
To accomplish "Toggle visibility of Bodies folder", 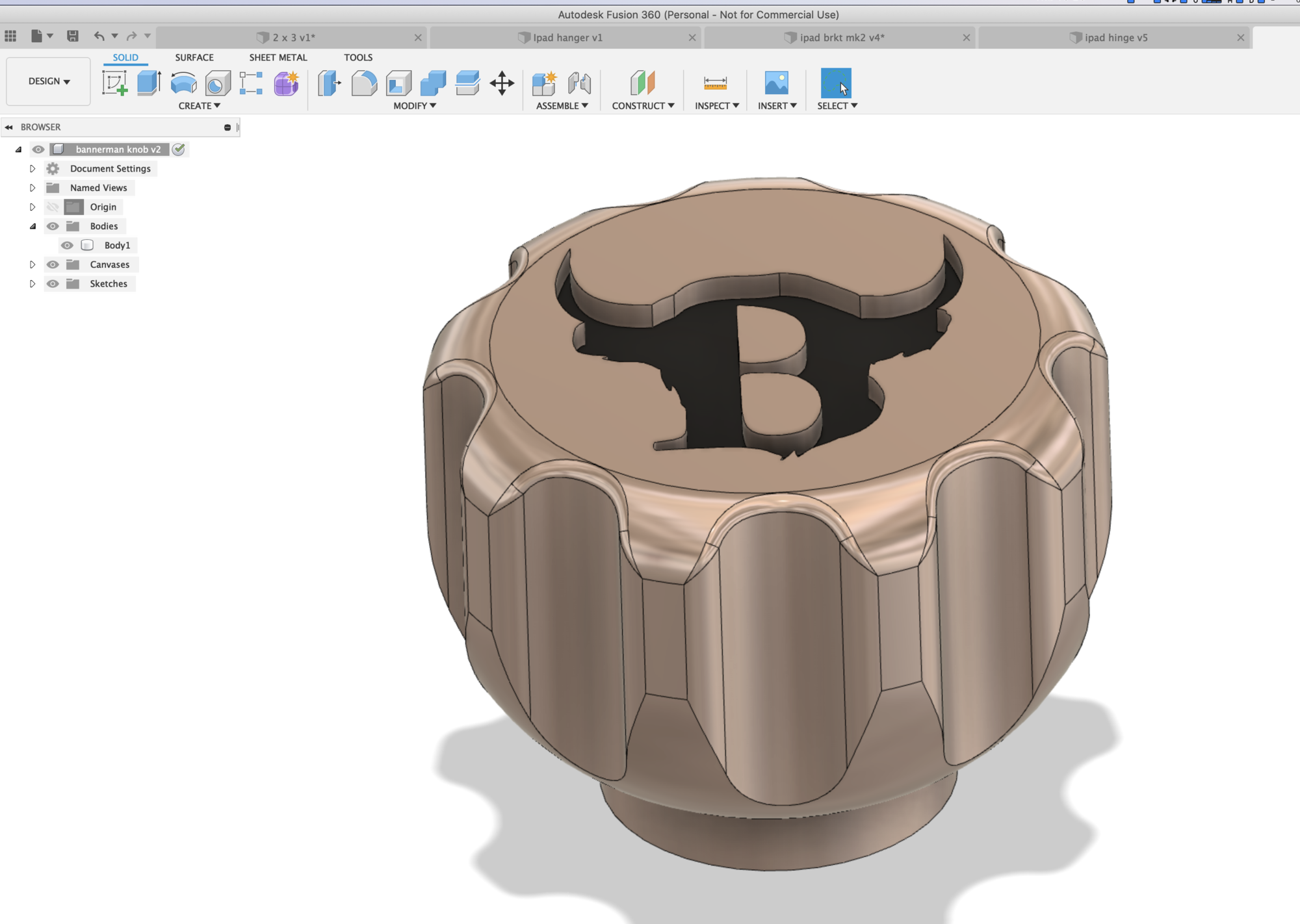I will pos(53,226).
